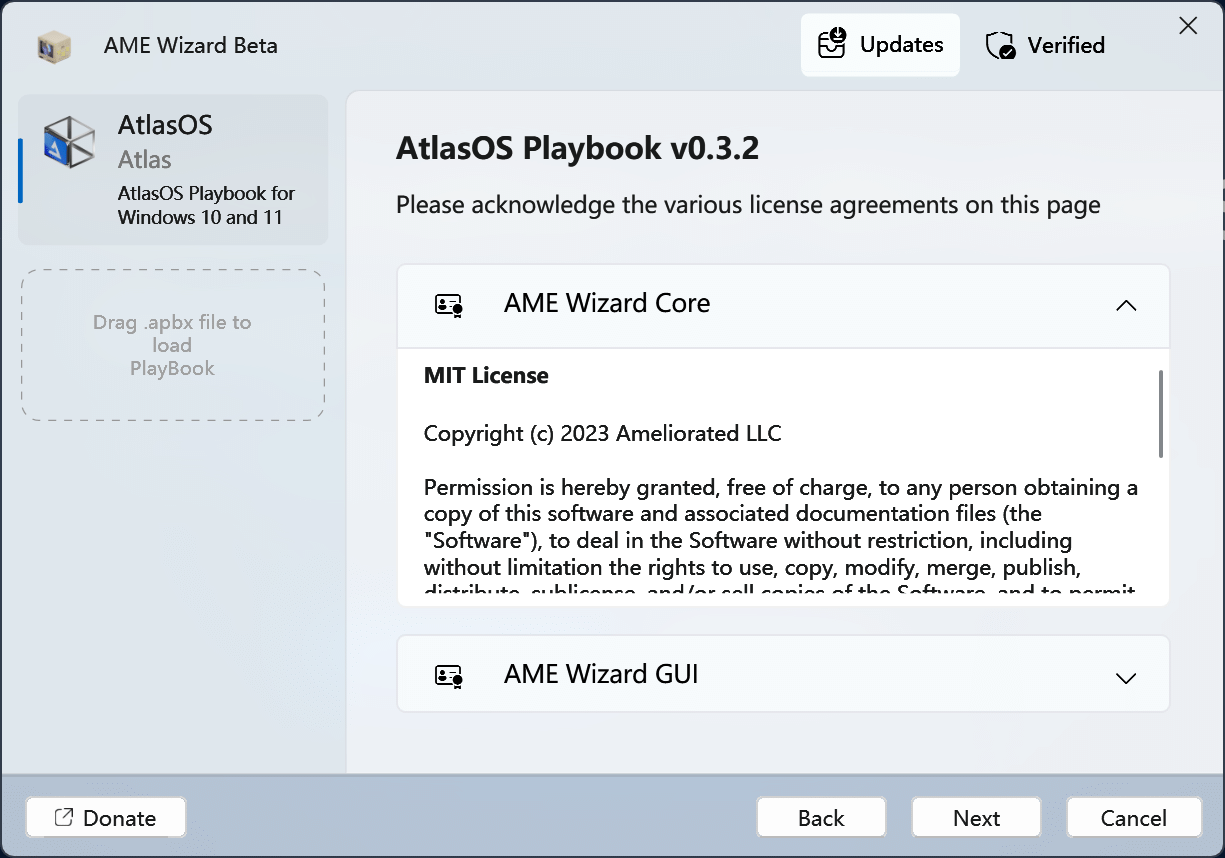Click the 'AME Wizard GUI' header label
1225x858 pixels.
[601, 674]
